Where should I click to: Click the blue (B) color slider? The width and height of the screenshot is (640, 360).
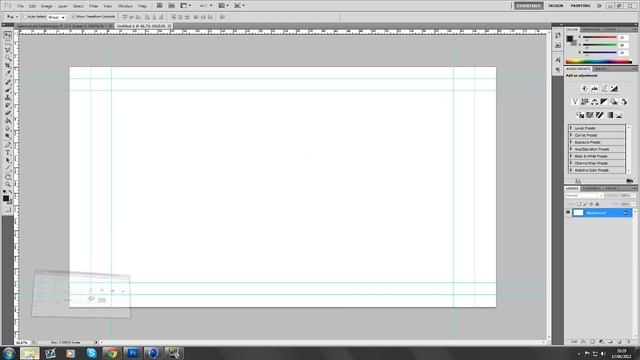coord(600,53)
